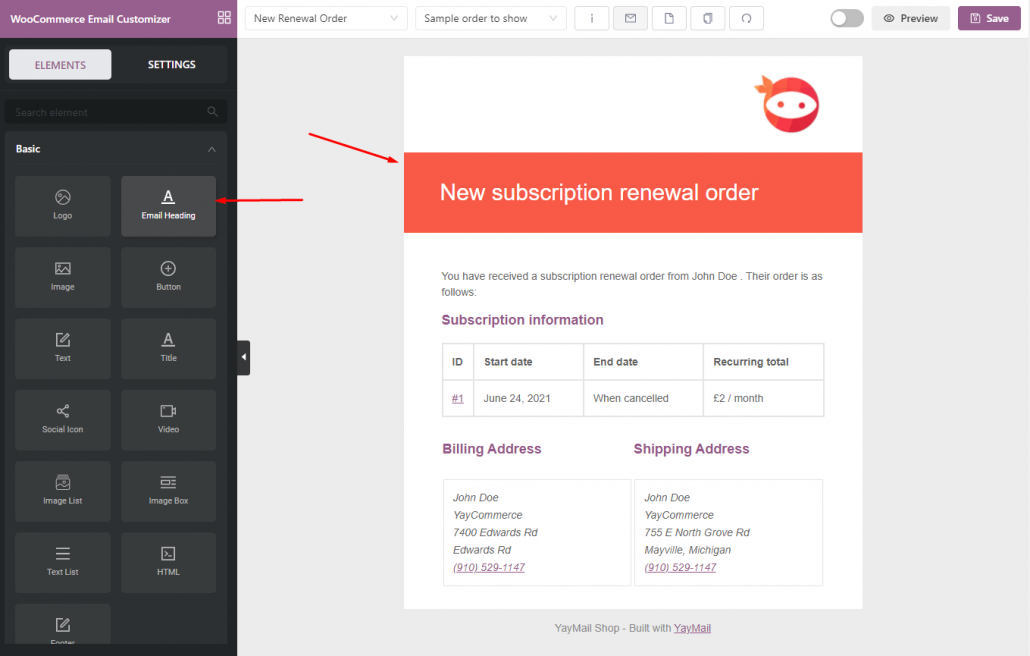Click the 'Recurring total' column header
1030x656 pixels.
tap(763, 362)
